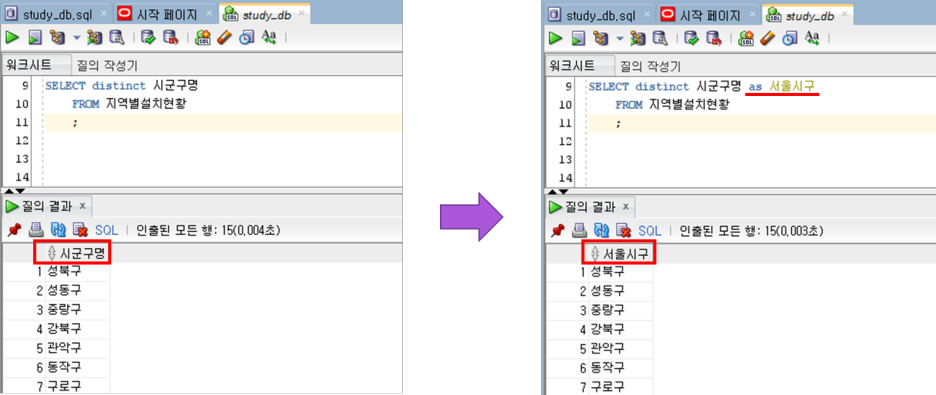Click Commit icon in right window toolbar

coord(691,38)
